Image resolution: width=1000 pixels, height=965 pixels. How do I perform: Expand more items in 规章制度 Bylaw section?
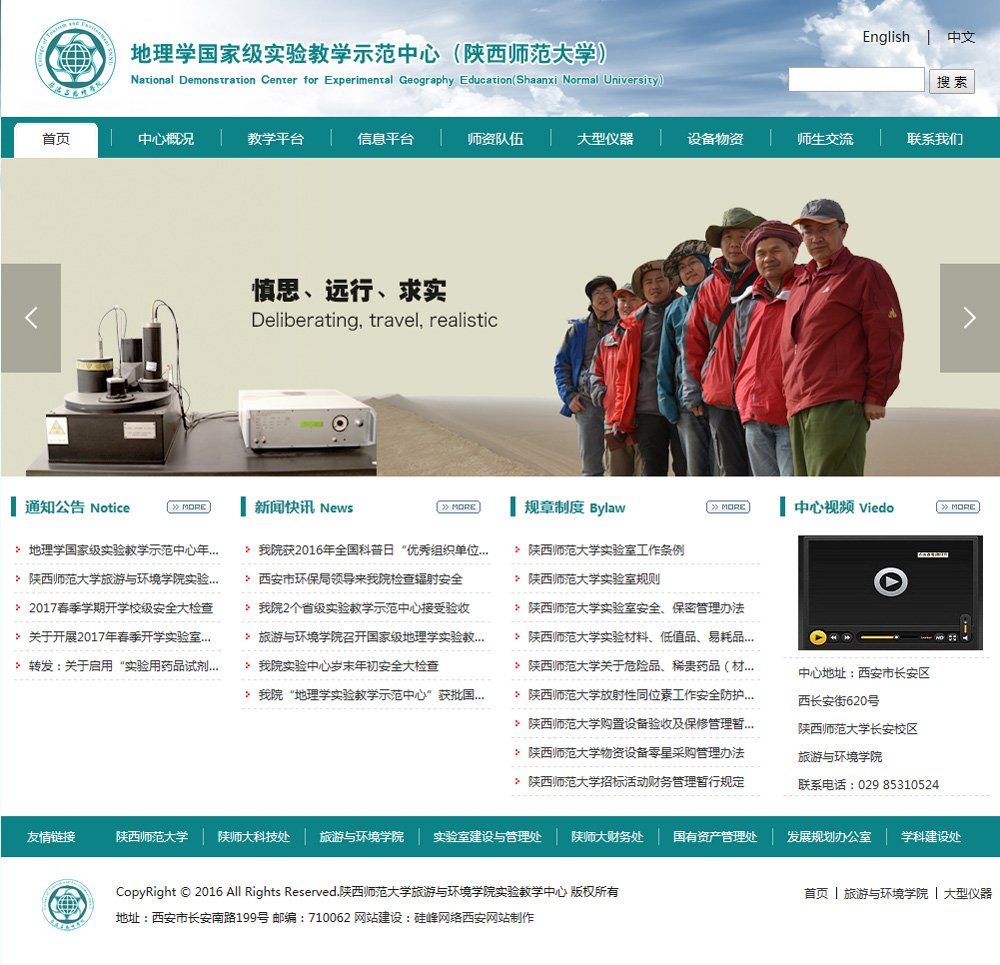728,507
